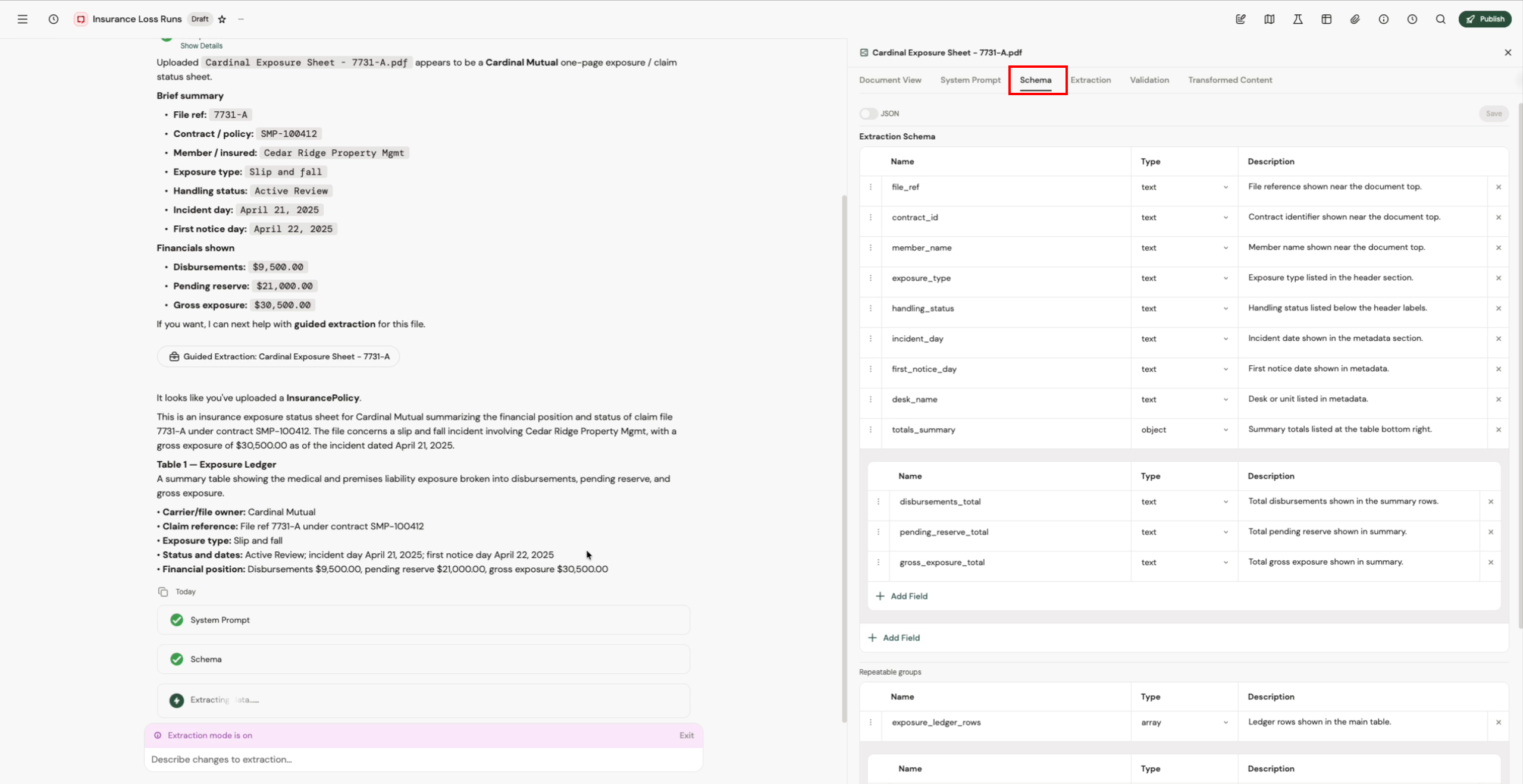Change array type of exposure_ledger_rows

pos(1184,722)
